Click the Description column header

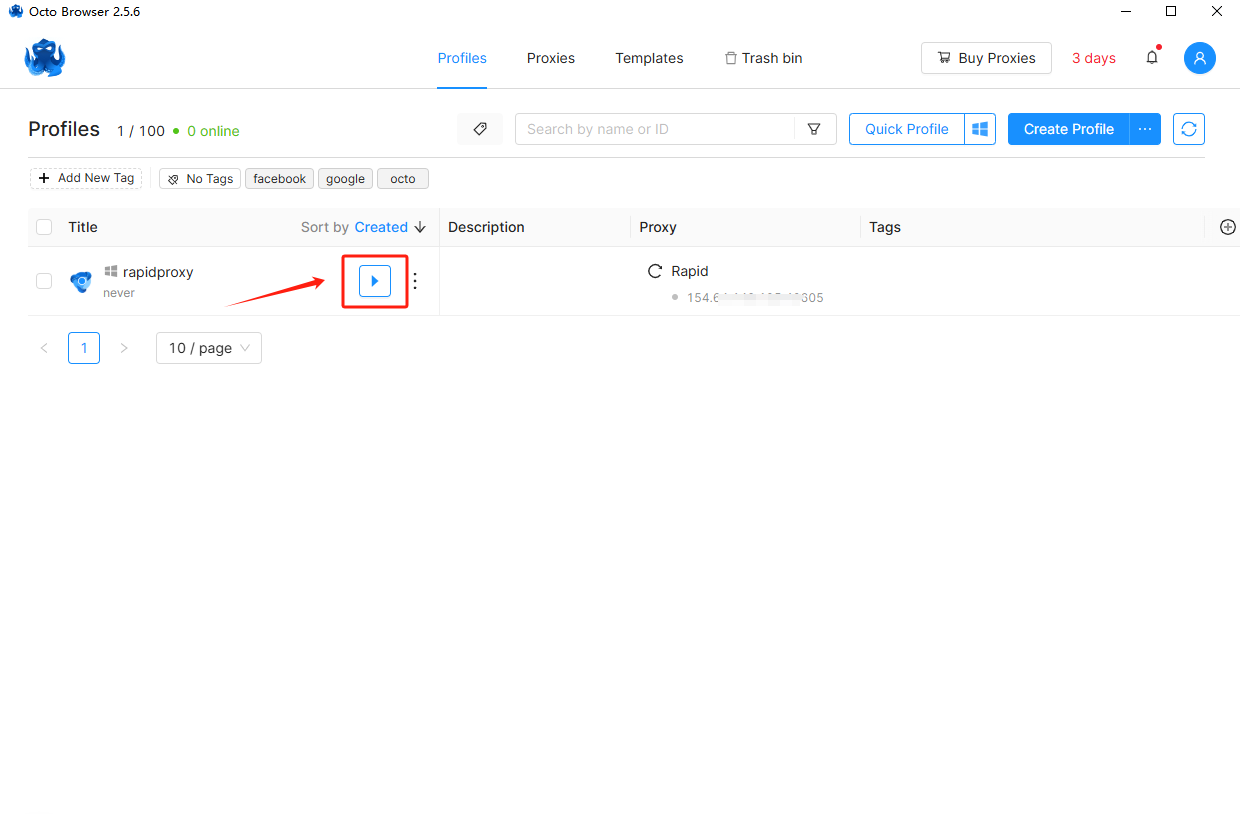pos(486,227)
